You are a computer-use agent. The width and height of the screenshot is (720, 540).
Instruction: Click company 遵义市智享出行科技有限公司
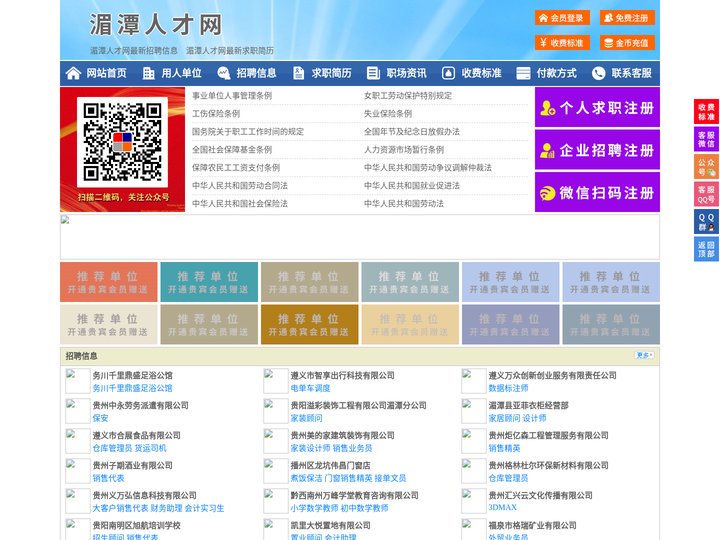click(x=343, y=375)
